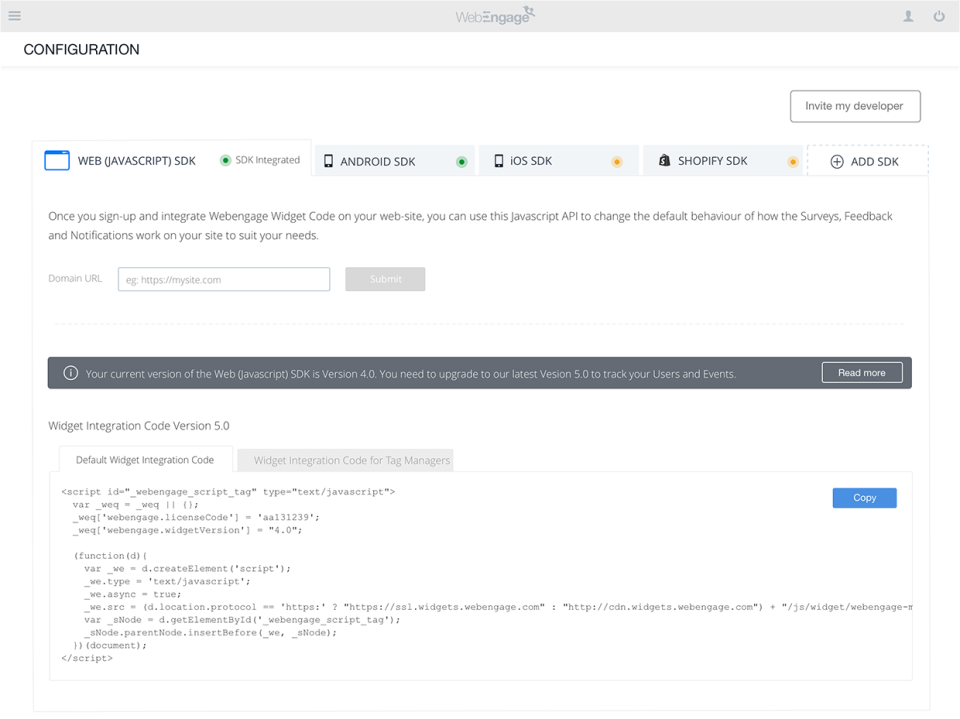Click Invite my developer button
This screenshot has height=719, width=960.
pos(855,106)
